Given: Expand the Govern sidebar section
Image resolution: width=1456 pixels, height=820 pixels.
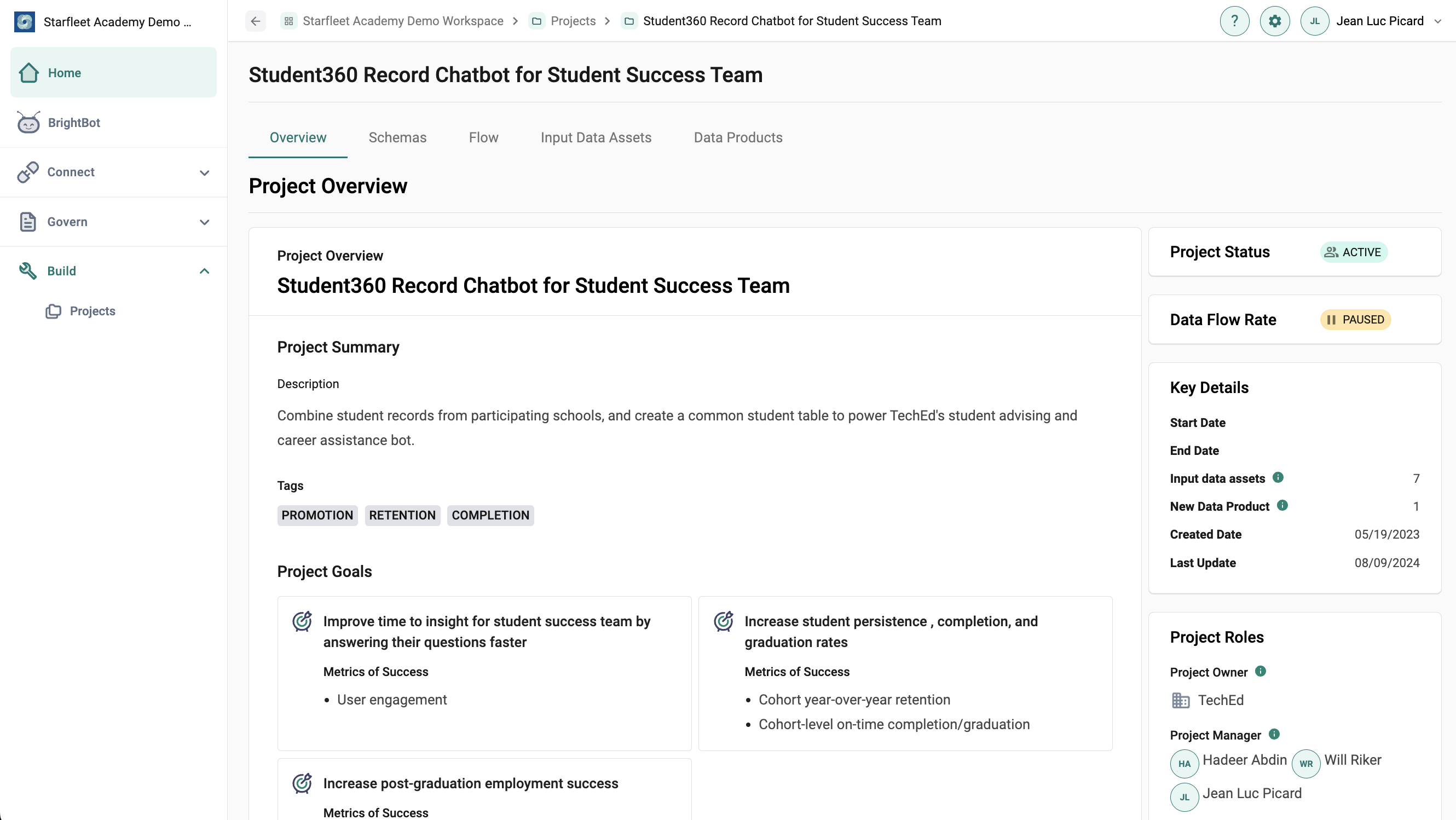Looking at the screenshot, I should tap(113, 222).
